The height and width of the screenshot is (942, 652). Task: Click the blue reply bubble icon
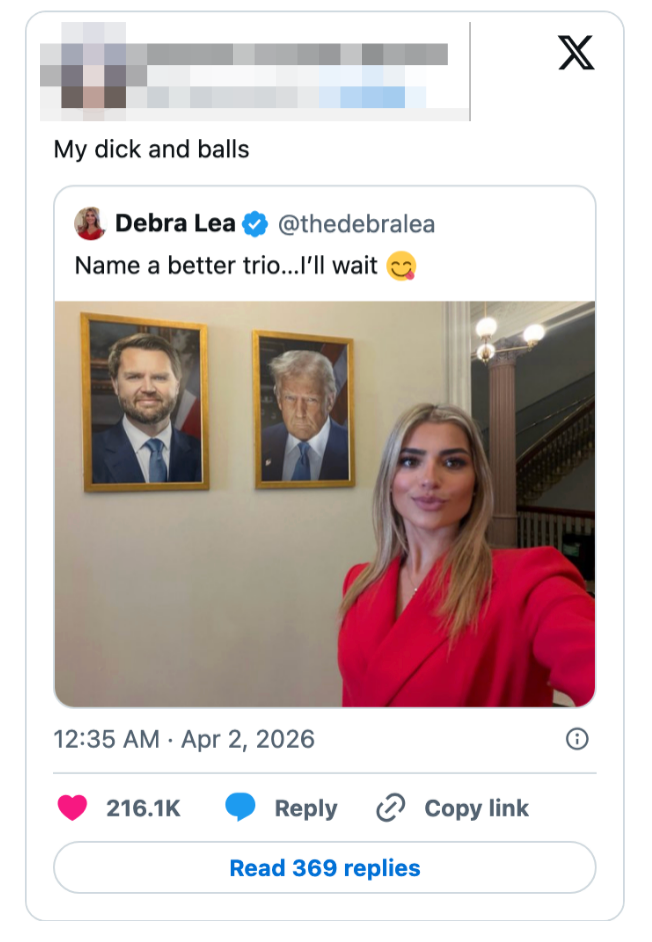pyautogui.click(x=240, y=808)
